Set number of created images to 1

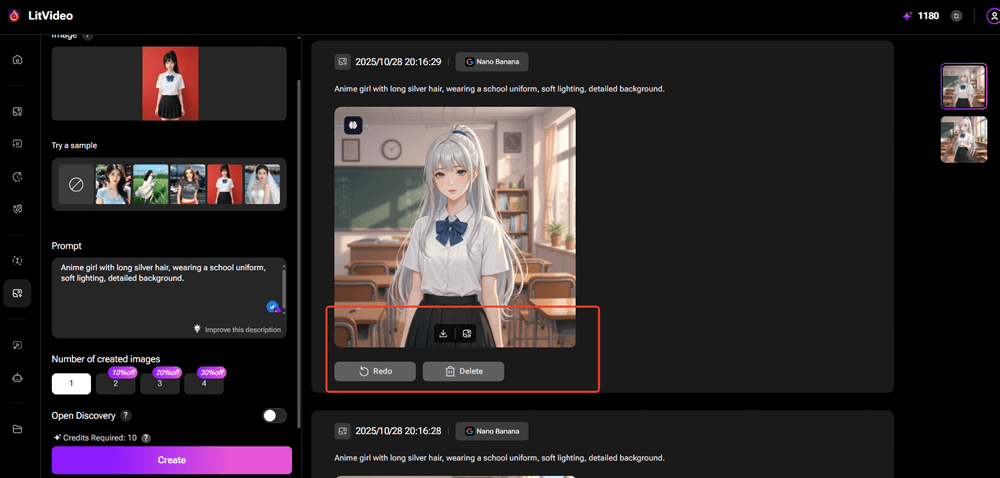click(71, 384)
